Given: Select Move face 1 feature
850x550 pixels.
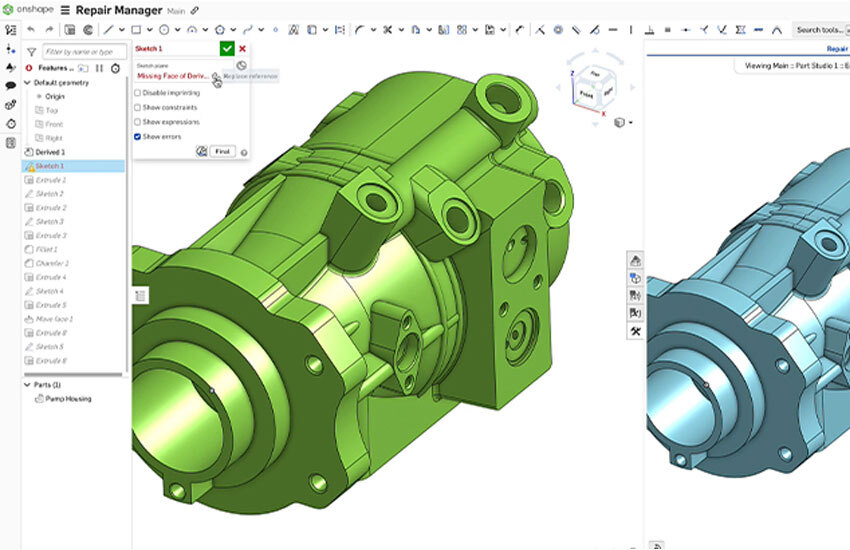Looking at the screenshot, I should click(54, 319).
